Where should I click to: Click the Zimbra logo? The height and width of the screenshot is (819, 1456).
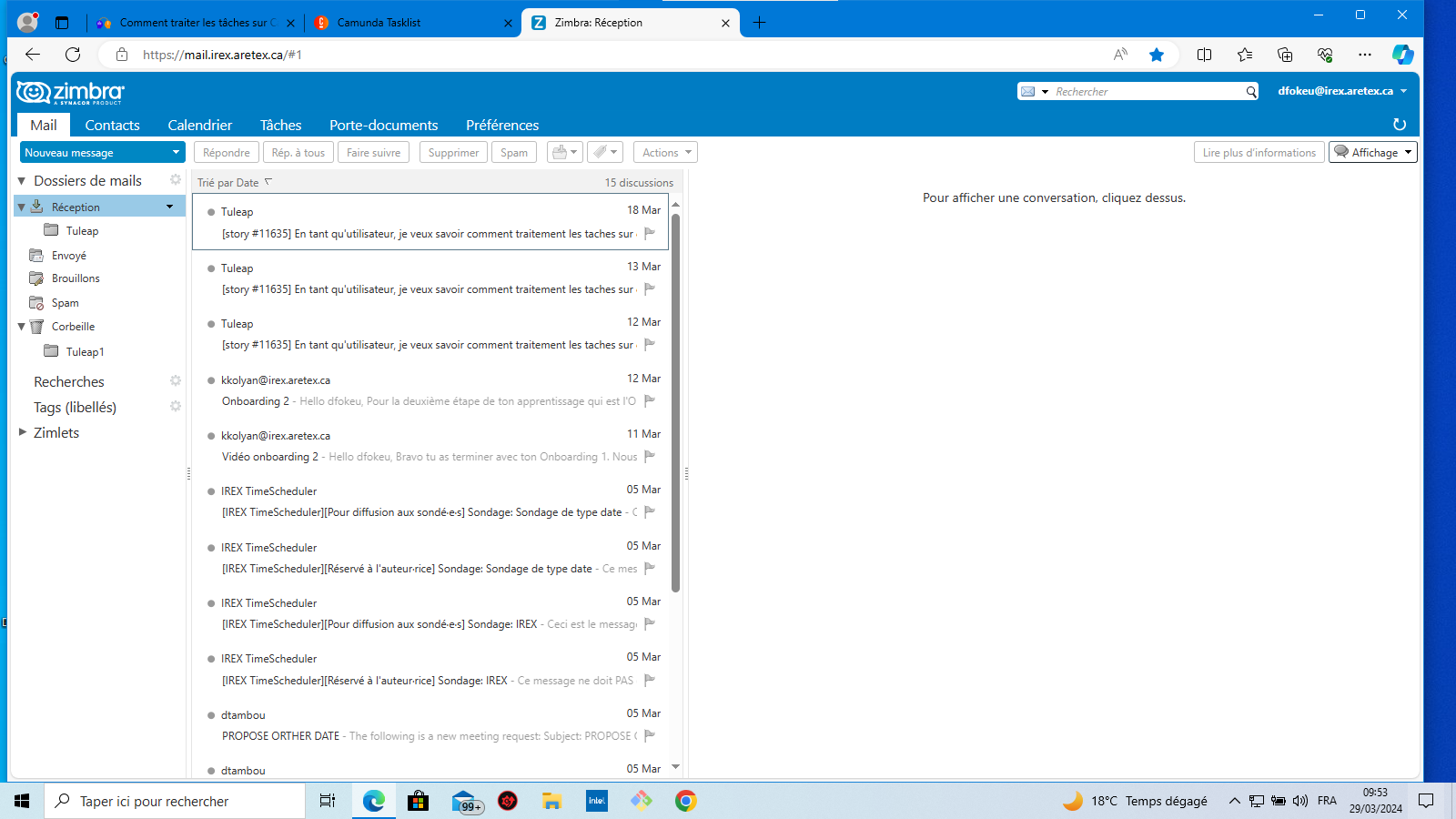(70, 93)
